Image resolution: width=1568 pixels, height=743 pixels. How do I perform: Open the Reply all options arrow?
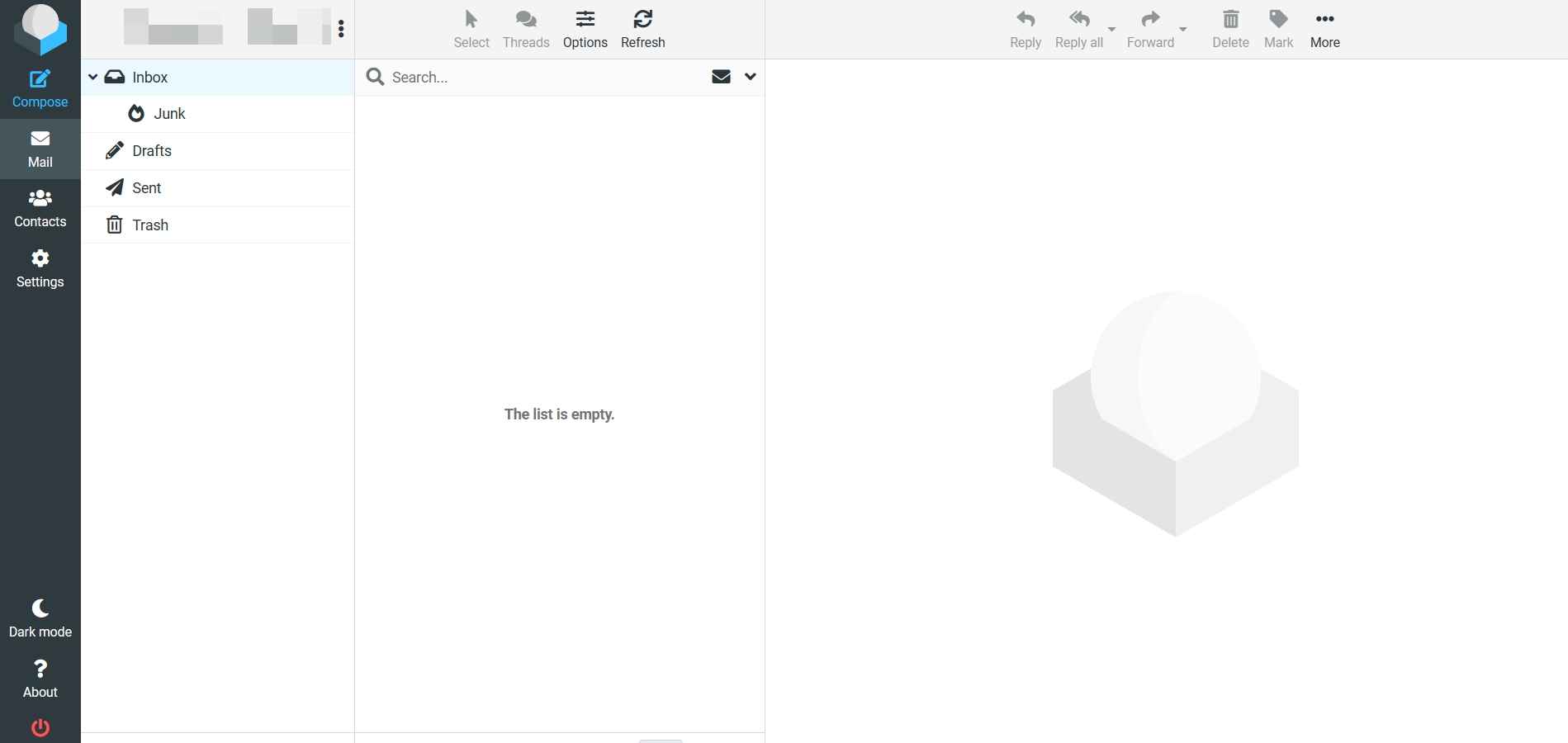pyautogui.click(x=1111, y=30)
